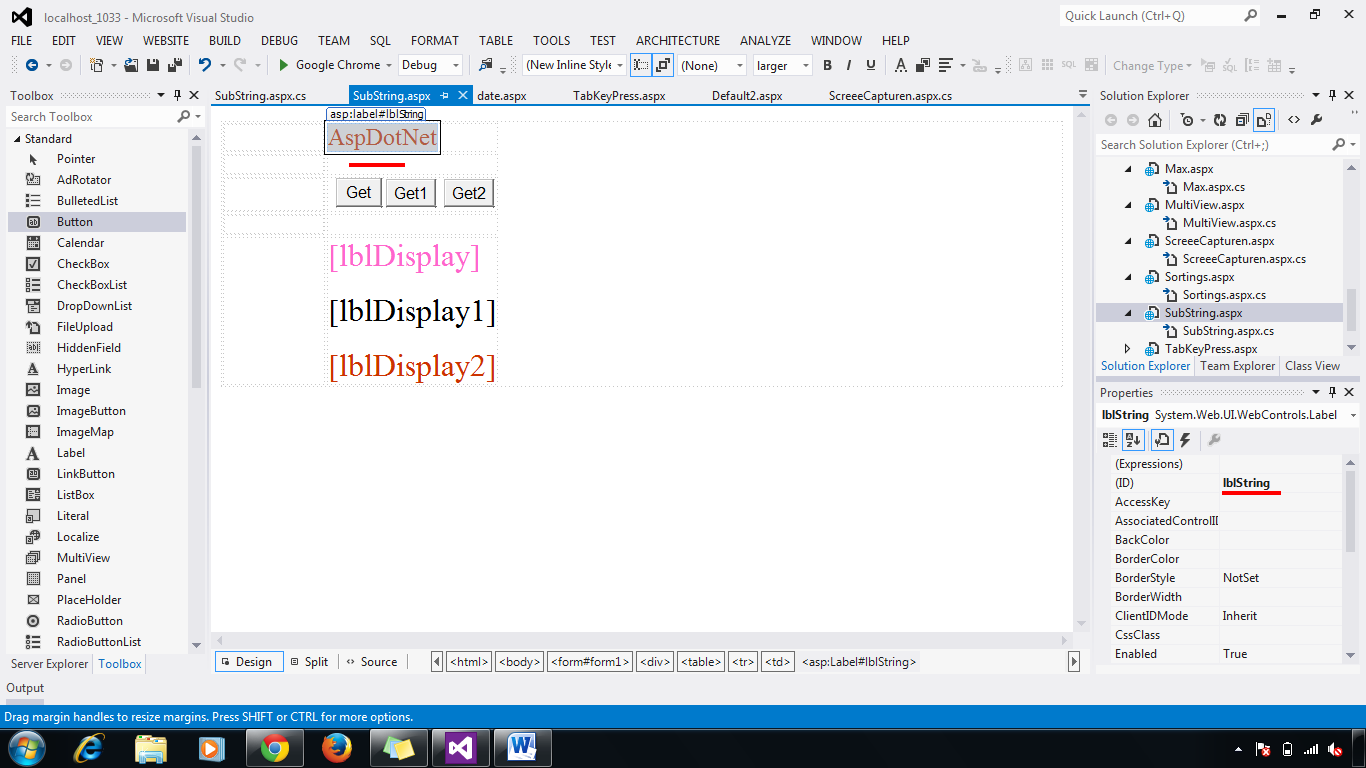Open the Properties events lightning bolt icon
The width and height of the screenshot is (1366, 768).
click(1185, 440)
